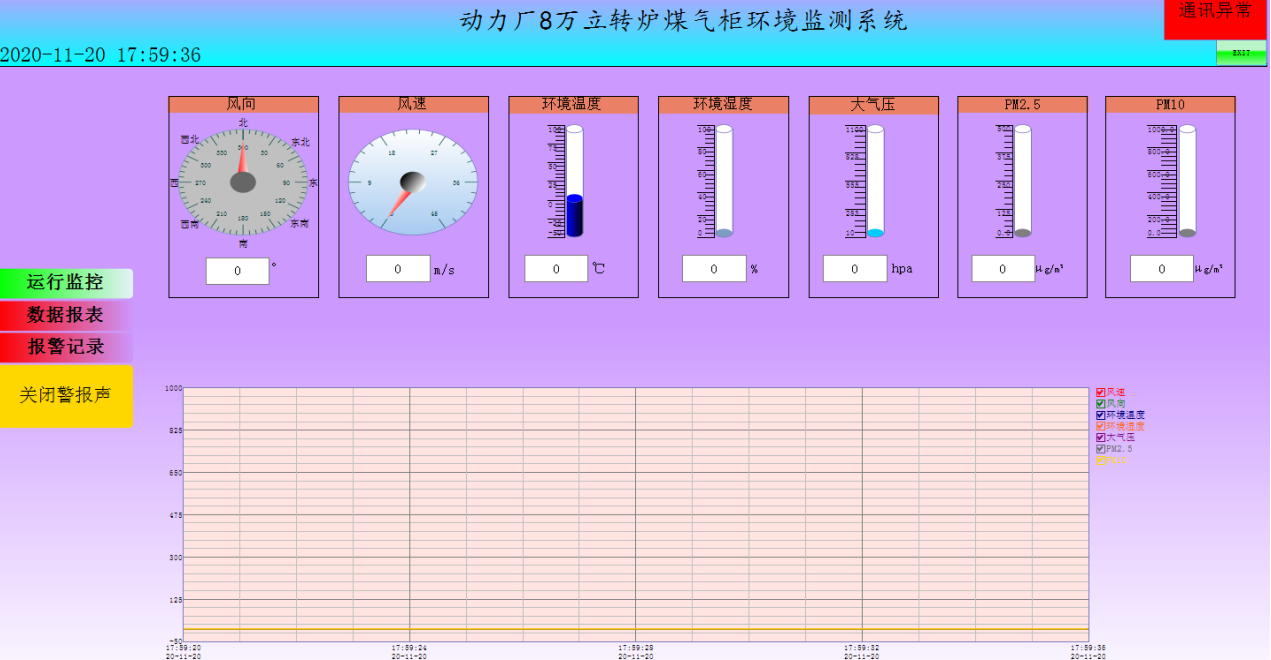Click the PM2.5 value field
1271x660 pixels.
point(1003,269)
